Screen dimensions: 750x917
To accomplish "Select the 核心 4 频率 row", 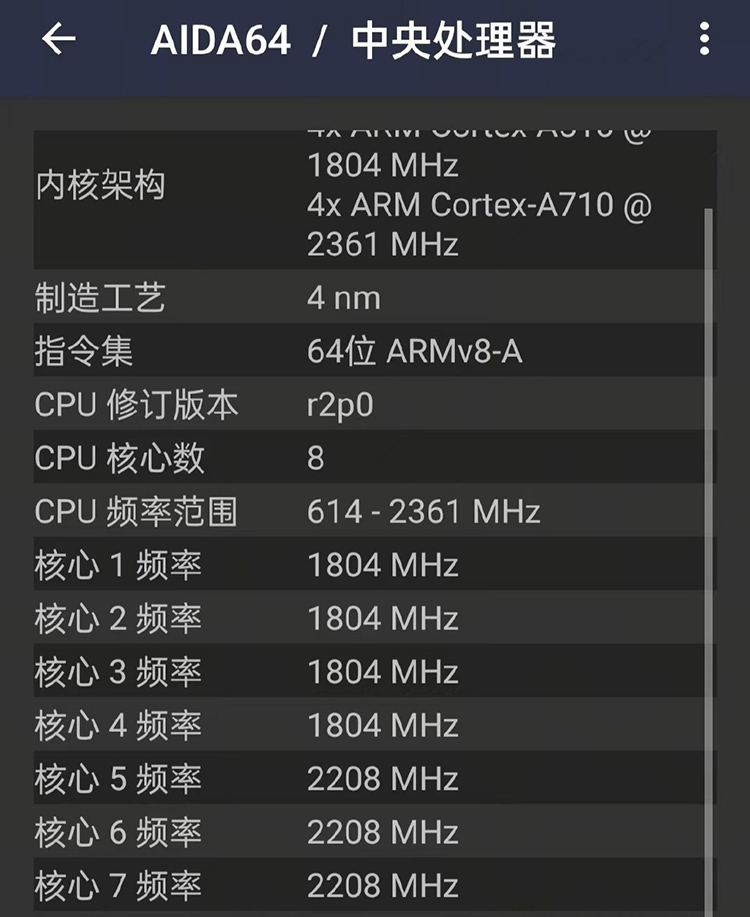I will click(200, 724).
